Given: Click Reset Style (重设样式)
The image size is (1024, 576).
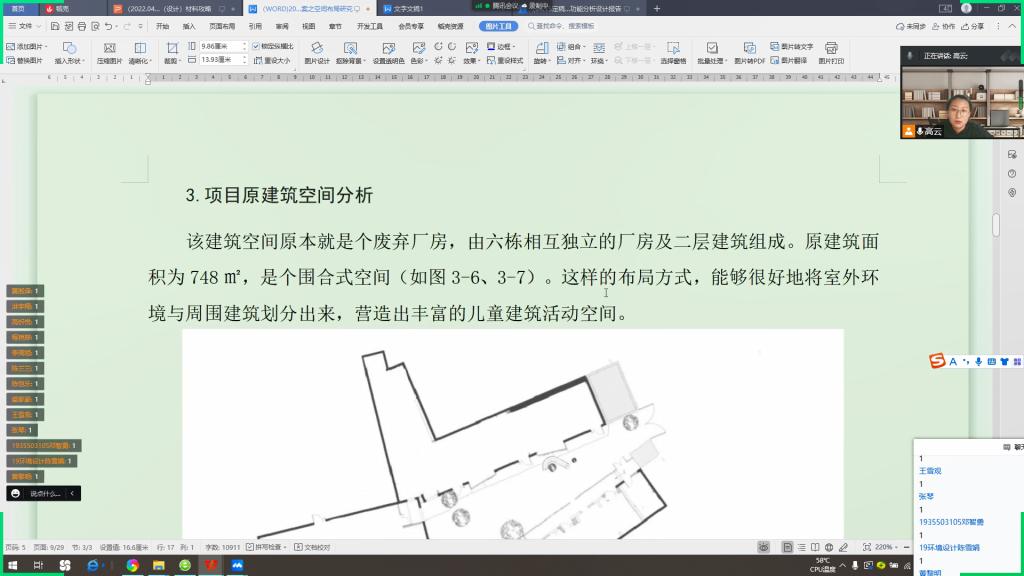Looking at the screenshot, I should coord(505,60).
